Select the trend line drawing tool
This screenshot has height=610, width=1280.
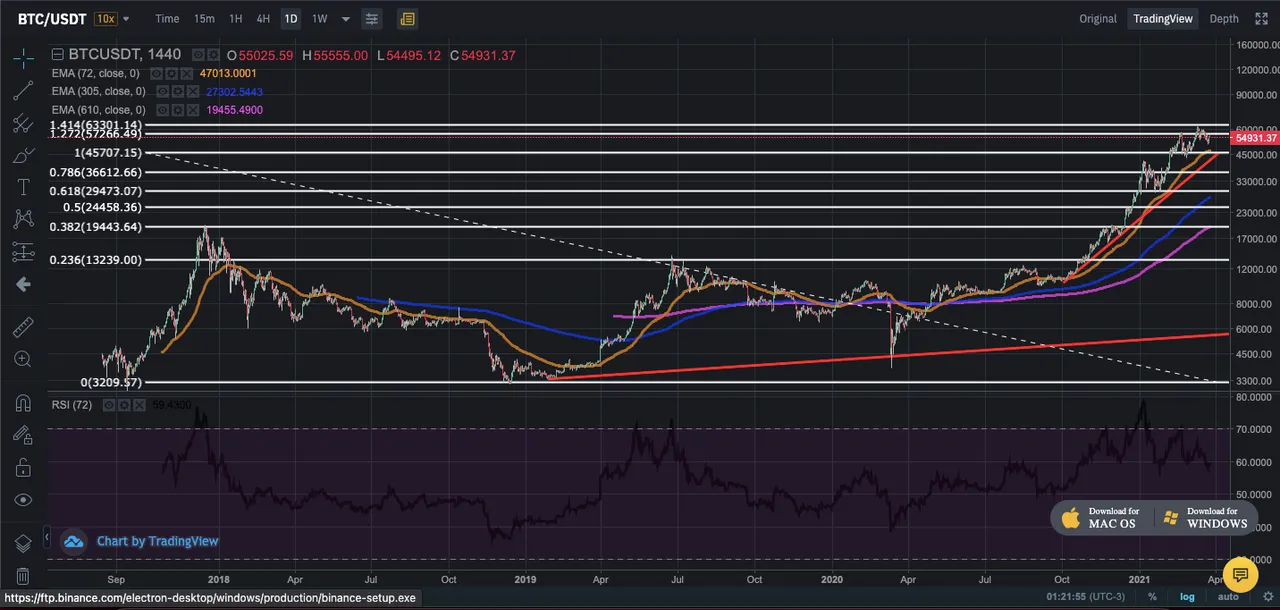tap(23, 91)
